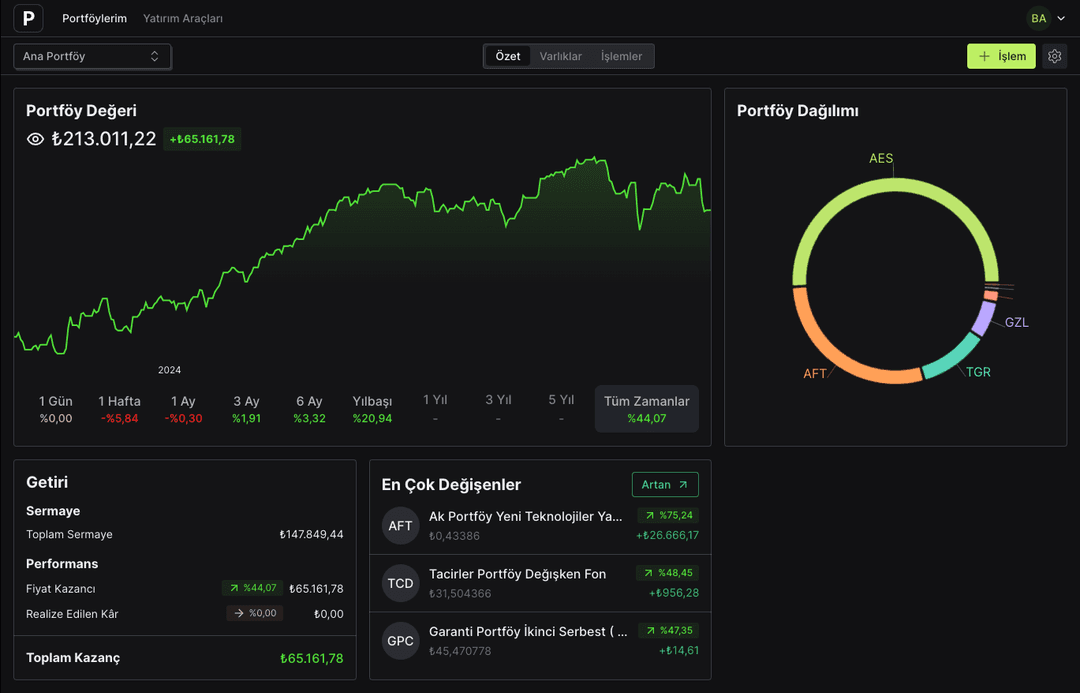The width and height of the screenshot is (1080, 693).
Task: Click the TCD fund avatar icon
Action: 400,583
